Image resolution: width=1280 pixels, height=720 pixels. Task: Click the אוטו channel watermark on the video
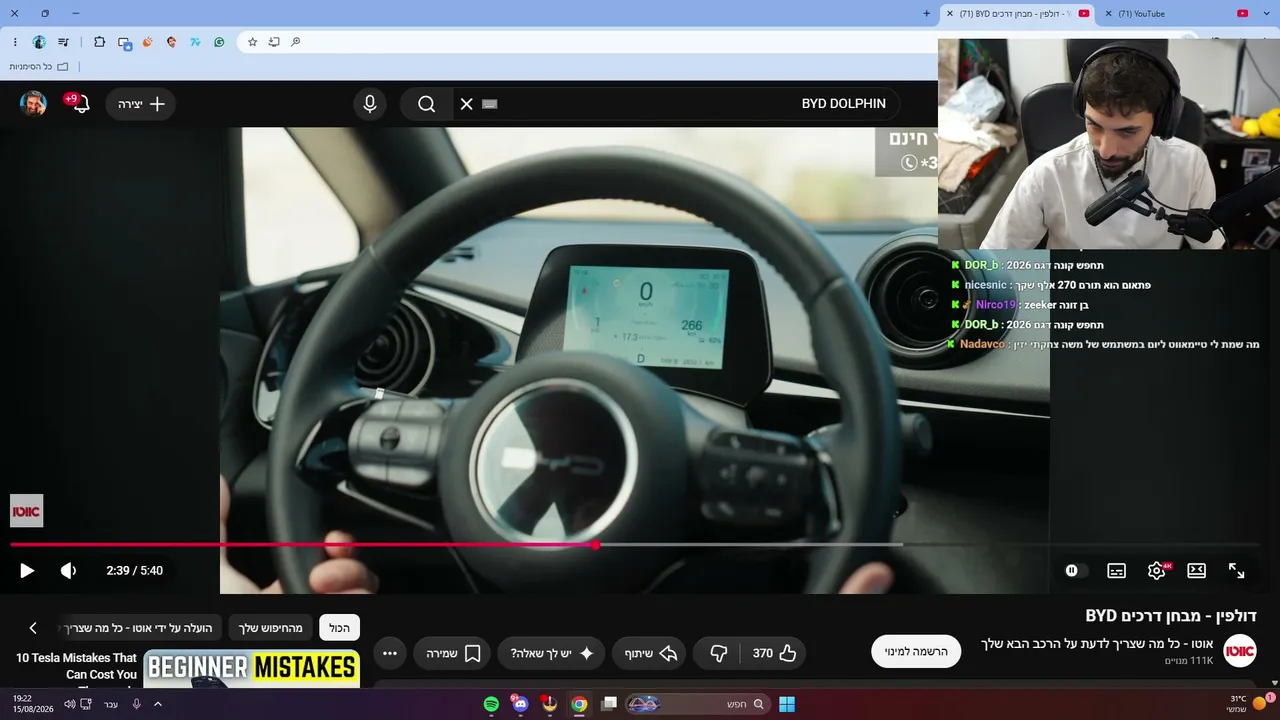point(26,511)
